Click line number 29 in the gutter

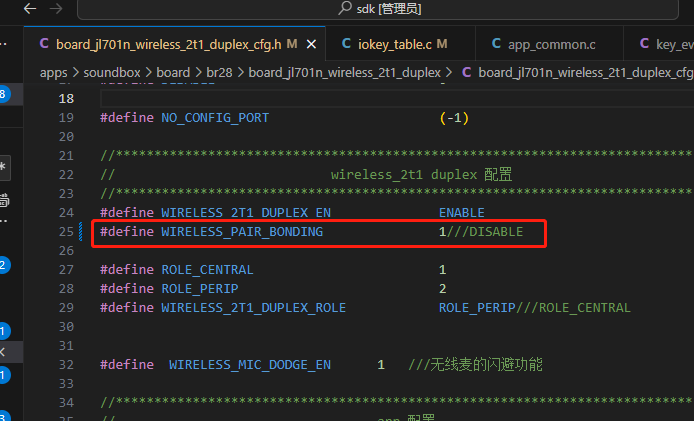coord(66,308)
